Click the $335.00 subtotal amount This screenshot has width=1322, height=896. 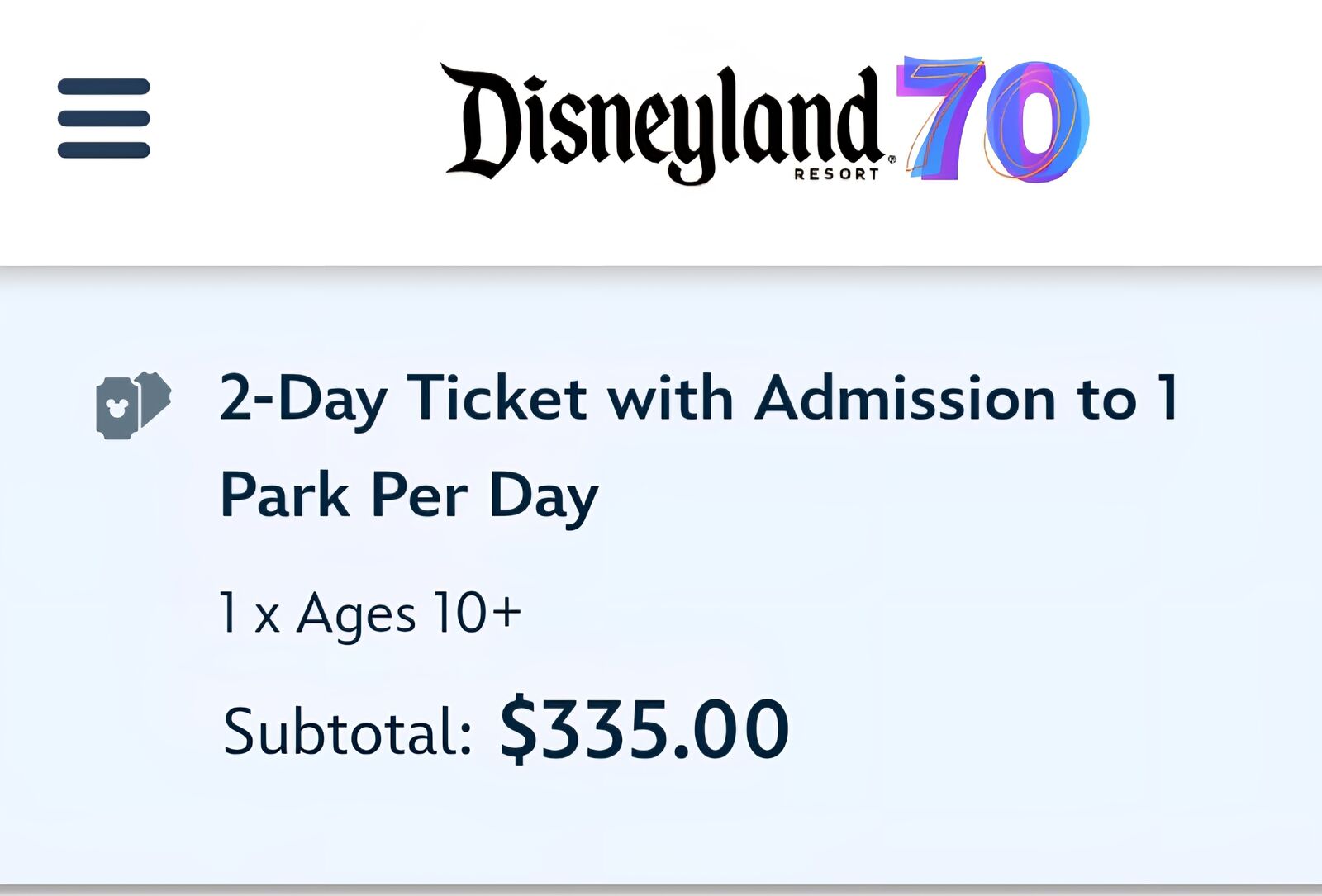[644, 729]
